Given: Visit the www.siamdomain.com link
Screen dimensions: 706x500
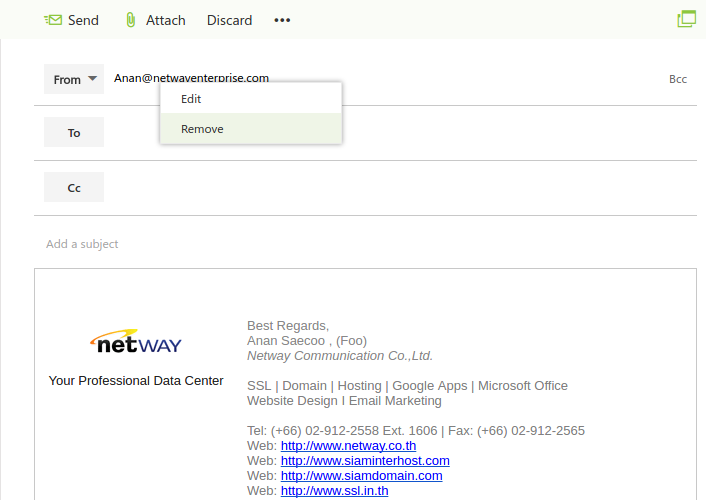Looking at the screenshot, I should click(x=361, y=476).
